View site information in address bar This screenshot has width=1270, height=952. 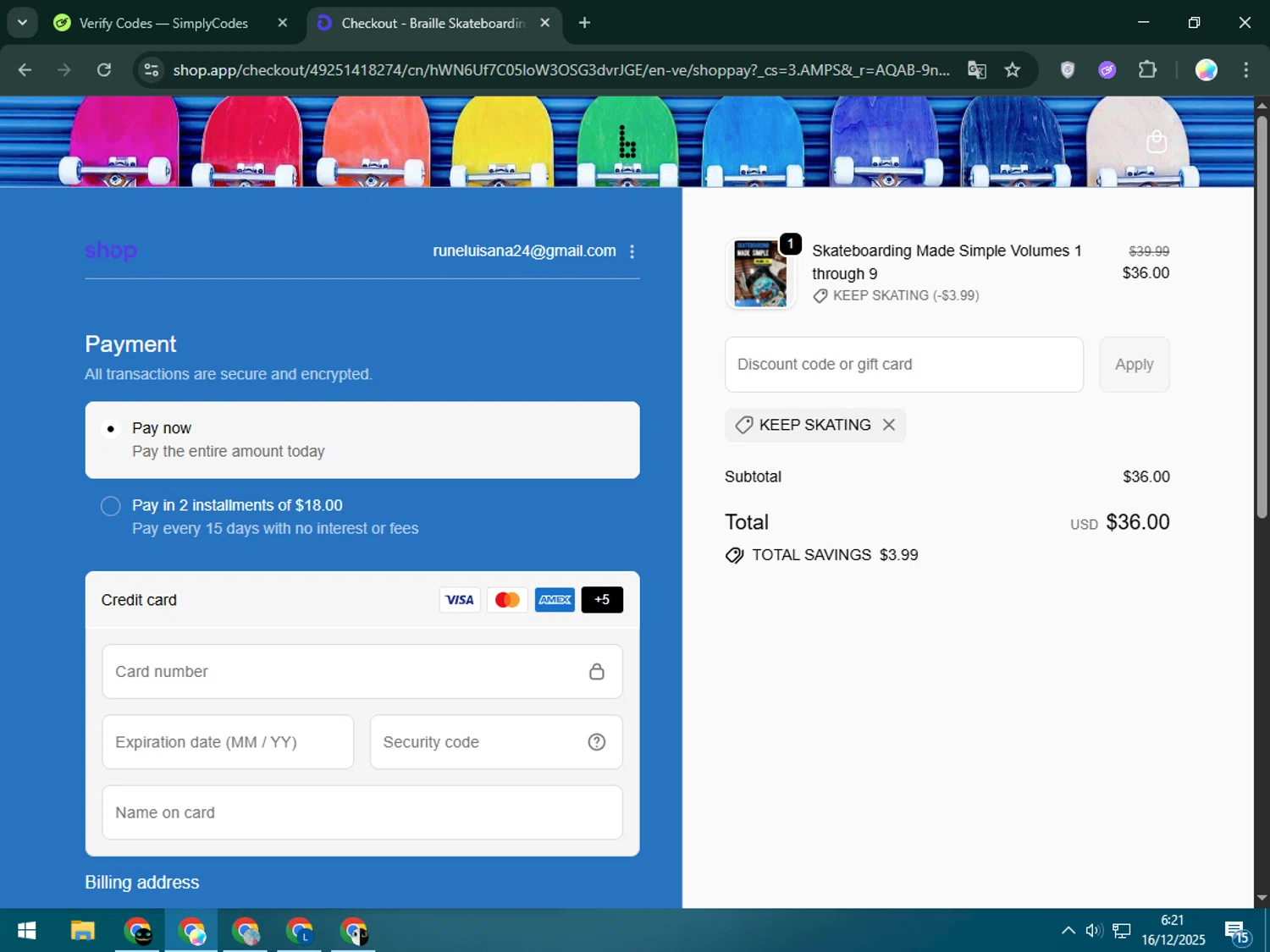(x=152, y=70)
